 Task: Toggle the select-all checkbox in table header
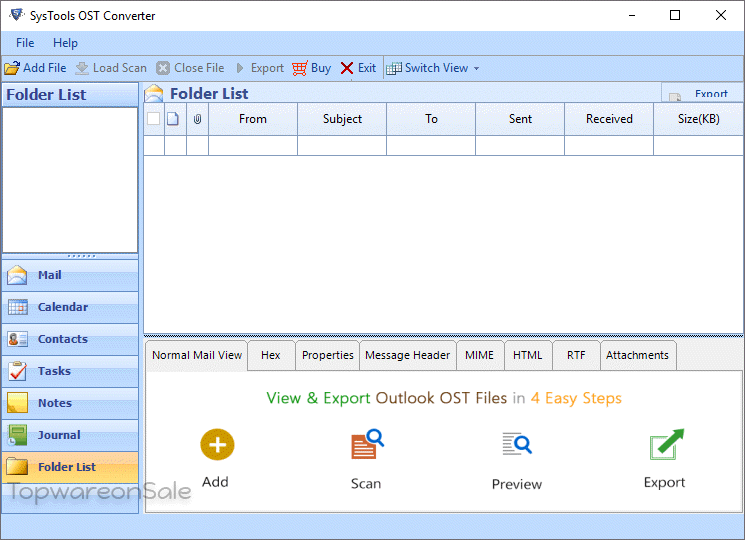pyautogui.click(x=153, y=119)
